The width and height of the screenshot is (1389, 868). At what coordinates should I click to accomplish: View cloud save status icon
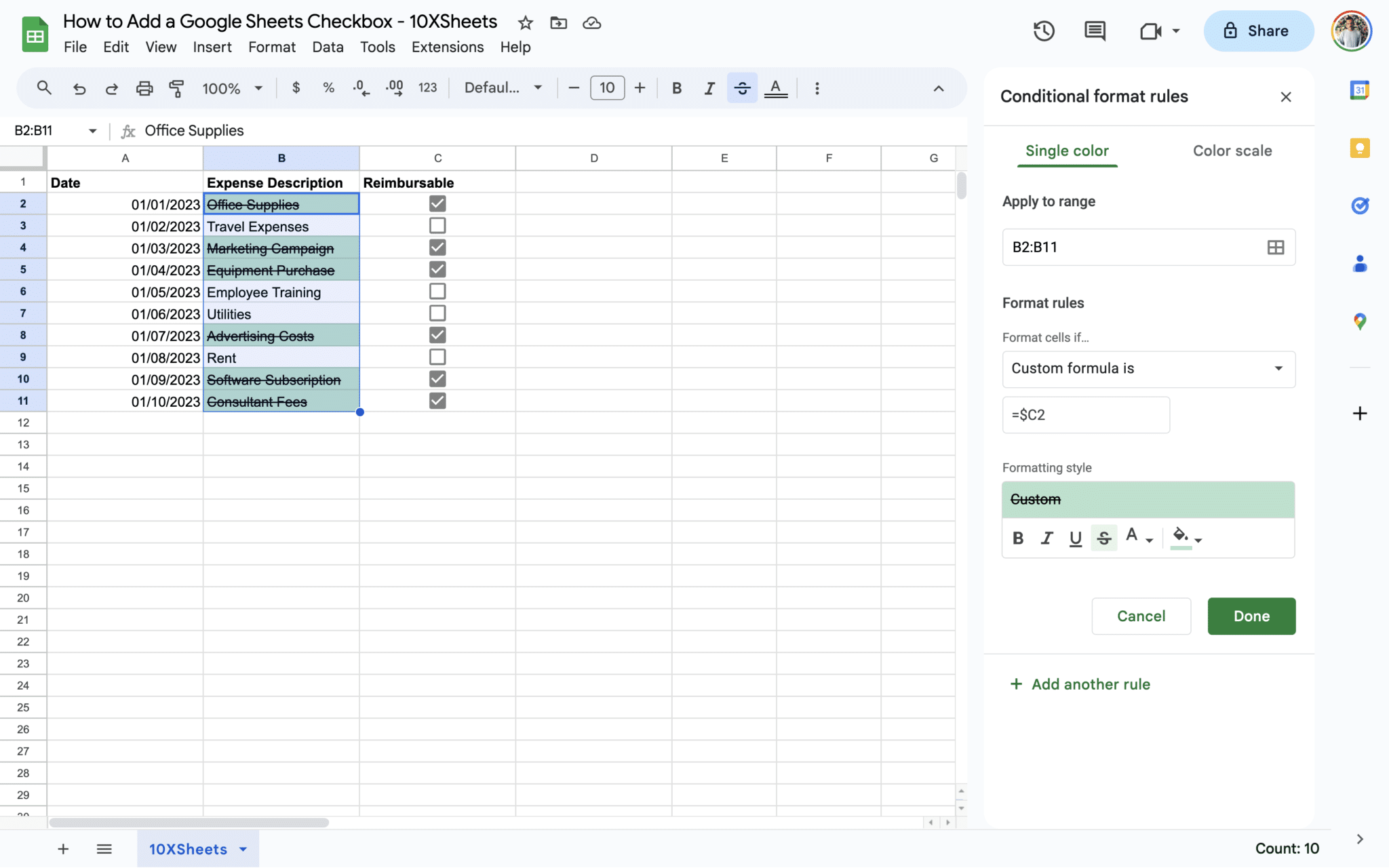tap(591, 23)
